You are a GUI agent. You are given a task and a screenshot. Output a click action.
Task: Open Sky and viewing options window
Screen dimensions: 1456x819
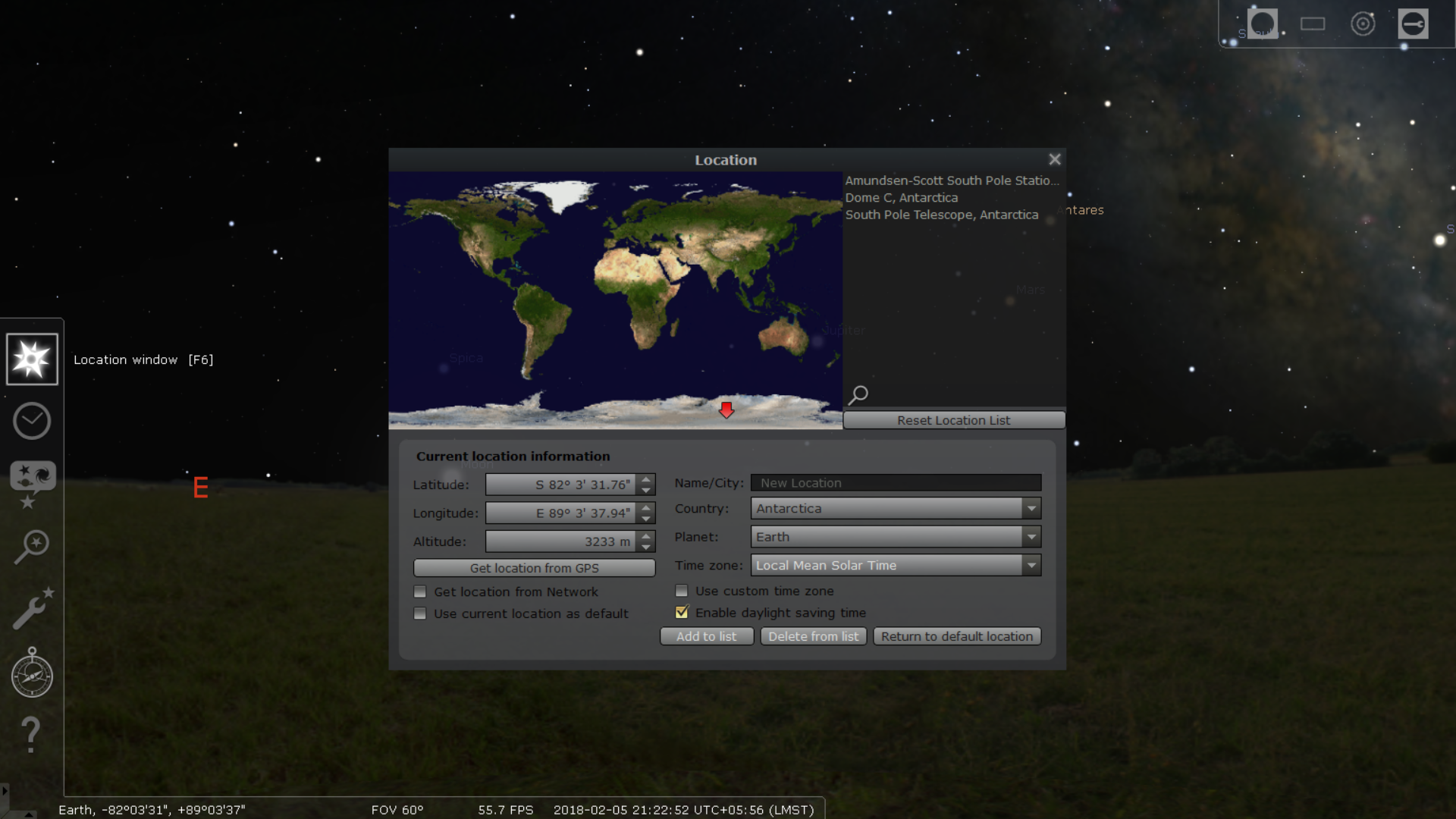tap(32, 484)
